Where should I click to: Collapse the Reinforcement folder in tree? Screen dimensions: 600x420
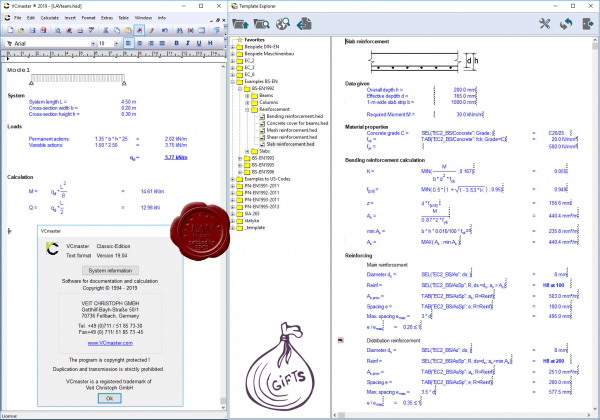(x=247, y=109)
